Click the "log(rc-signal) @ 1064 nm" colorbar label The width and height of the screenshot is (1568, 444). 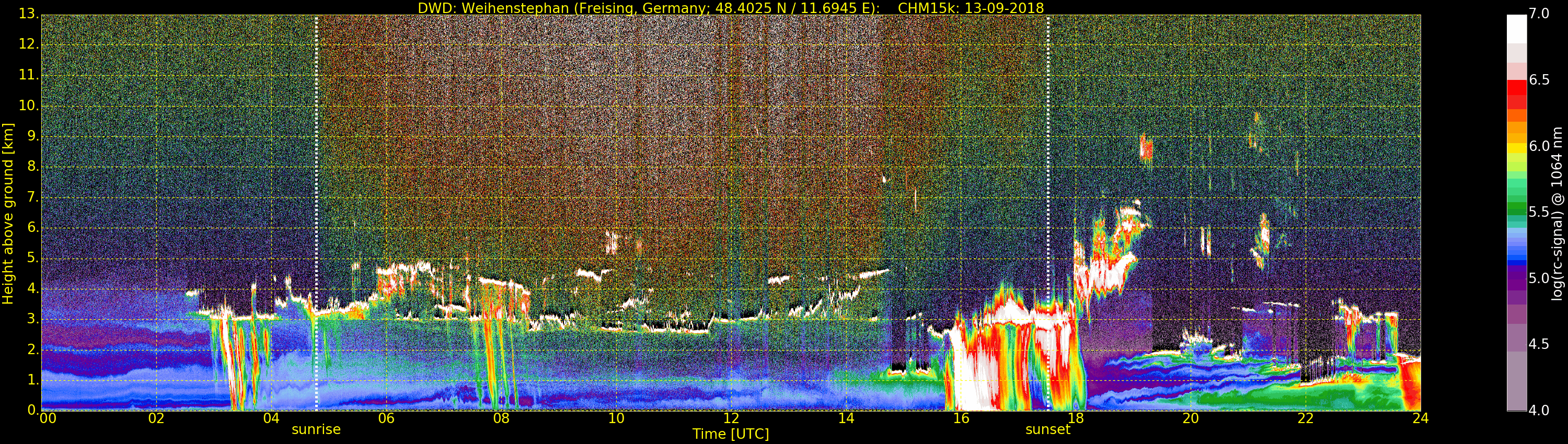pos(1557,214)
